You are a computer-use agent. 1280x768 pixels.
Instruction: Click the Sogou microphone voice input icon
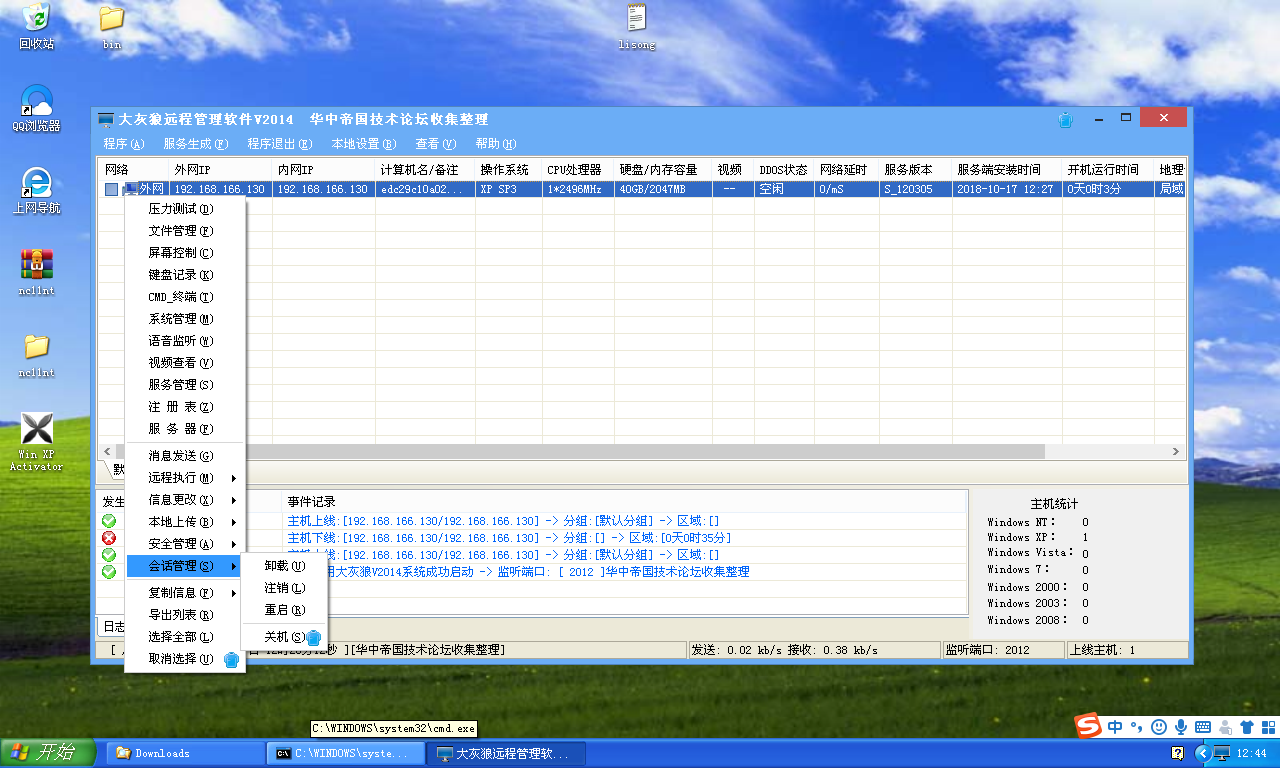(x=1181, y=727)
